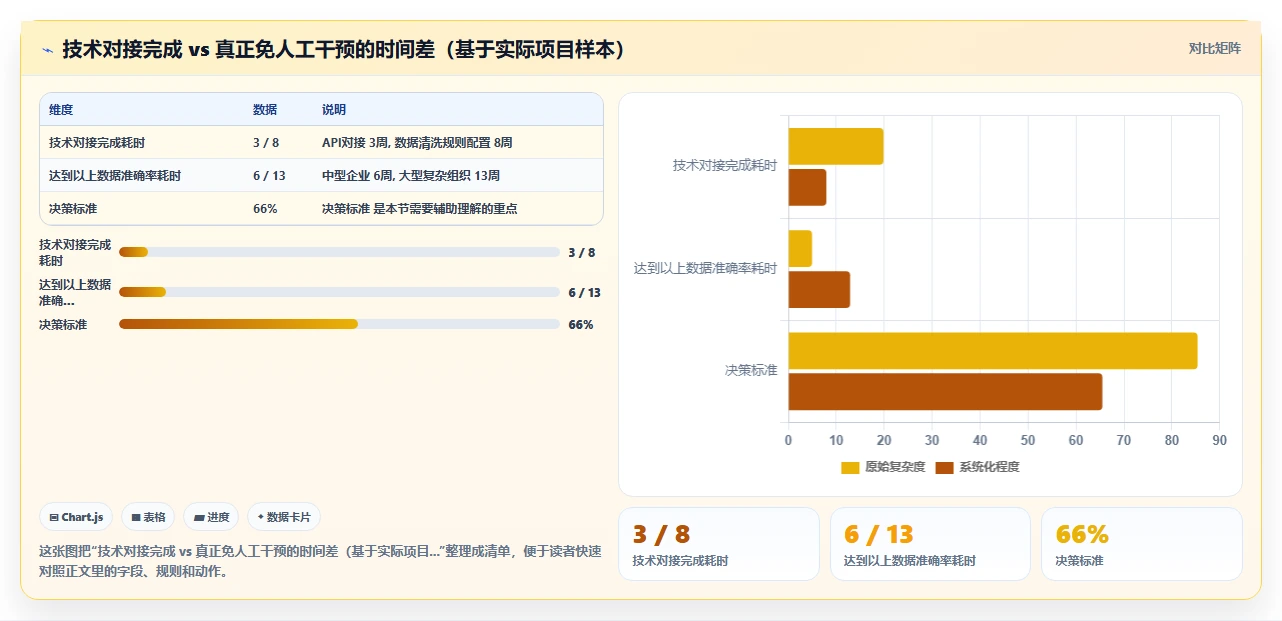This screenshot has width=1282, height=621.
Task: Click table value 3 / 8
Action: click(266, 143)
